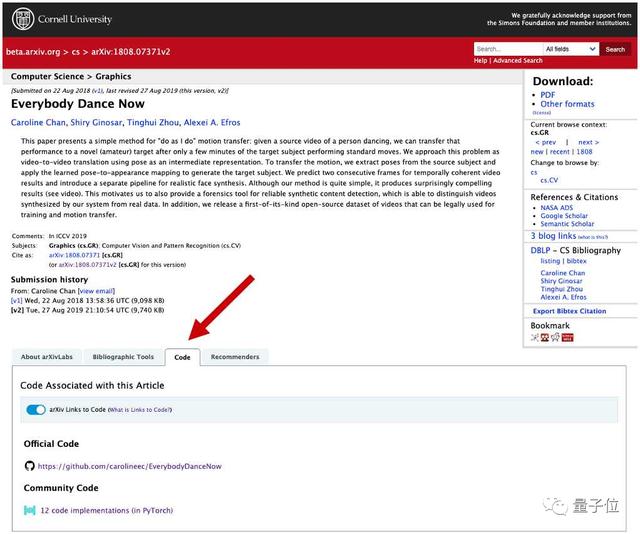The image size is (640, 534).
Task: Open Tinghui Zhou in the DBLP sidebar
Action: pos(562,289)
